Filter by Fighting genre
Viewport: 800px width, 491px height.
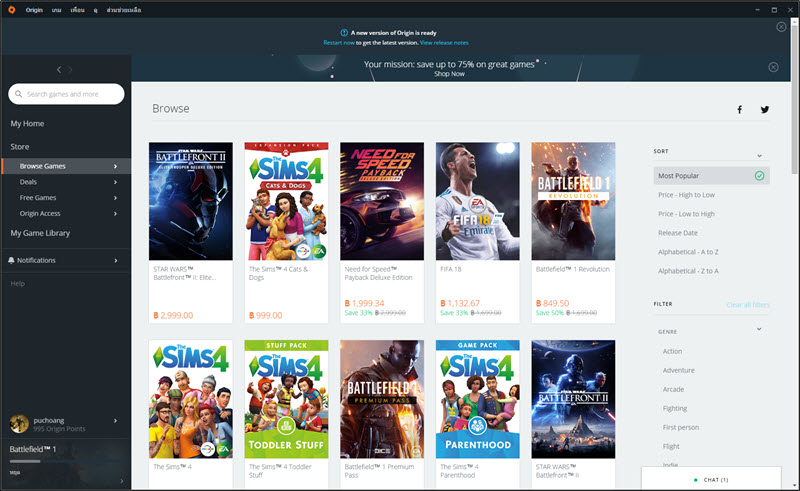(x=675, y=408)
